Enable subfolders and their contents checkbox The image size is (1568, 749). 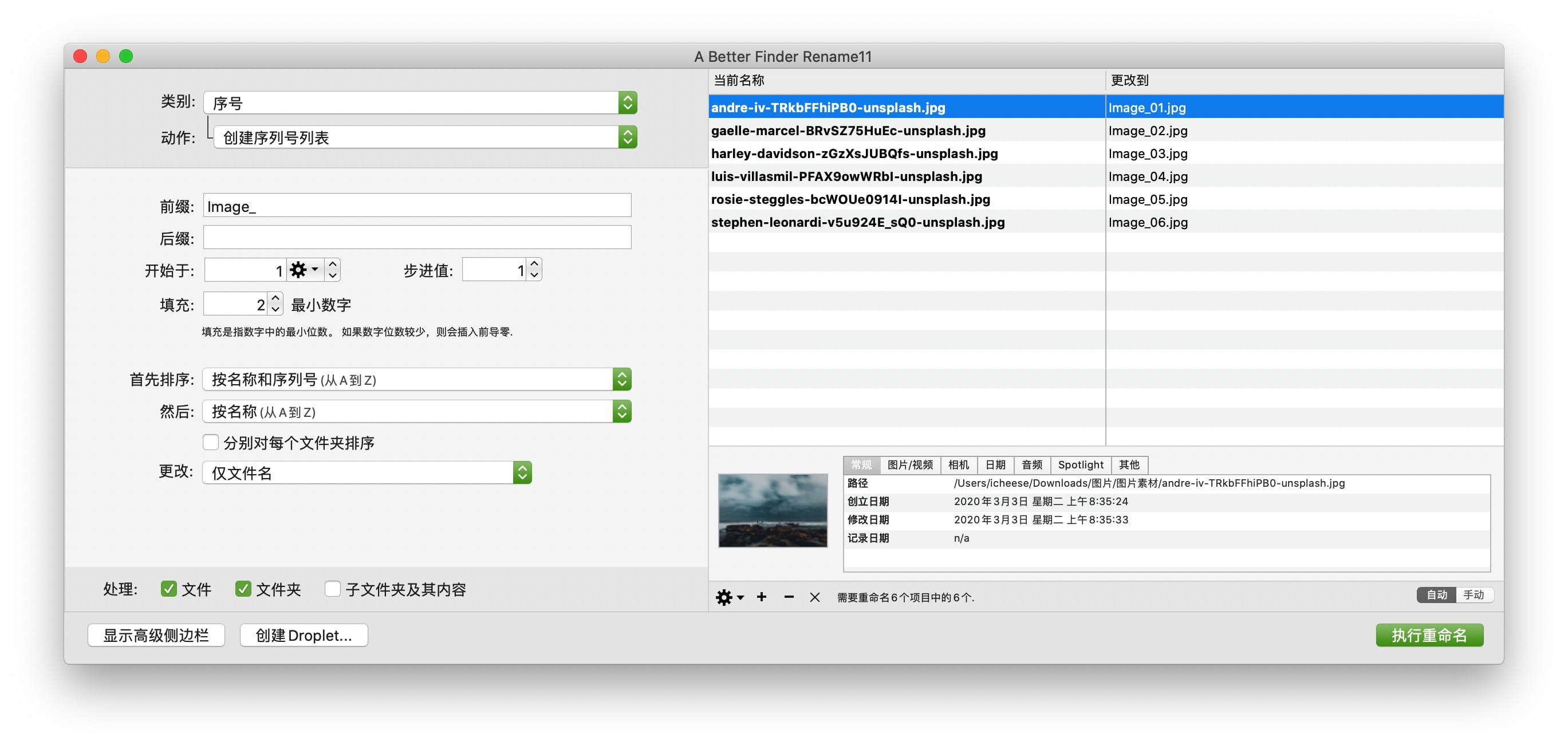[x=332, y=588]
